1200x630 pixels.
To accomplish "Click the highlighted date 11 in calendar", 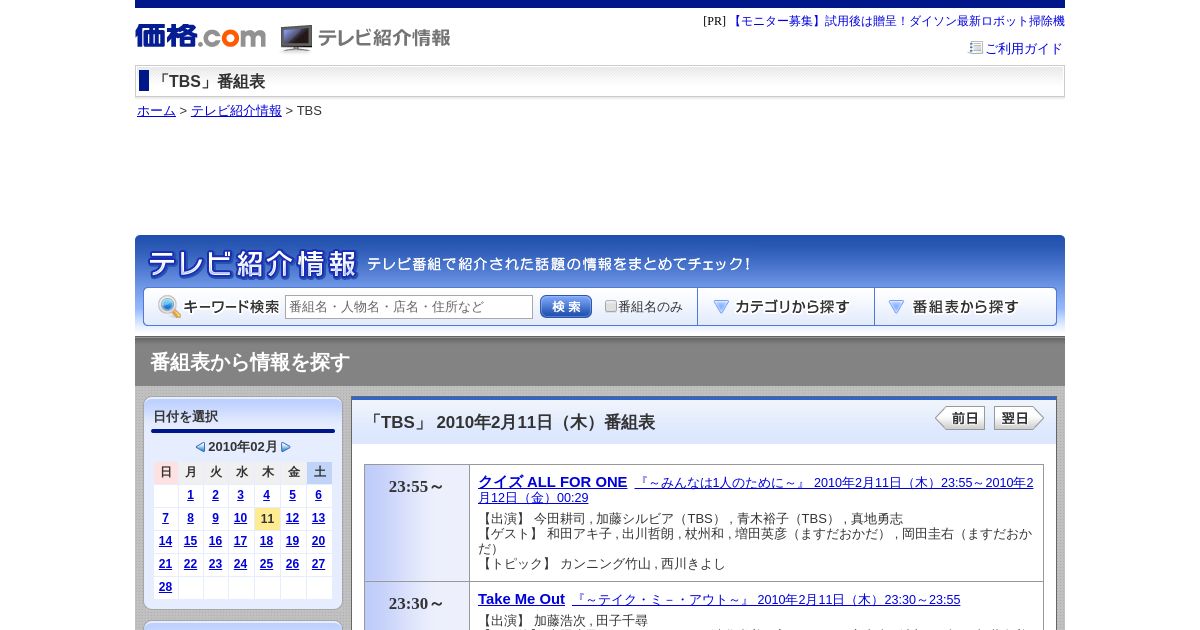I will click(267, 518).
